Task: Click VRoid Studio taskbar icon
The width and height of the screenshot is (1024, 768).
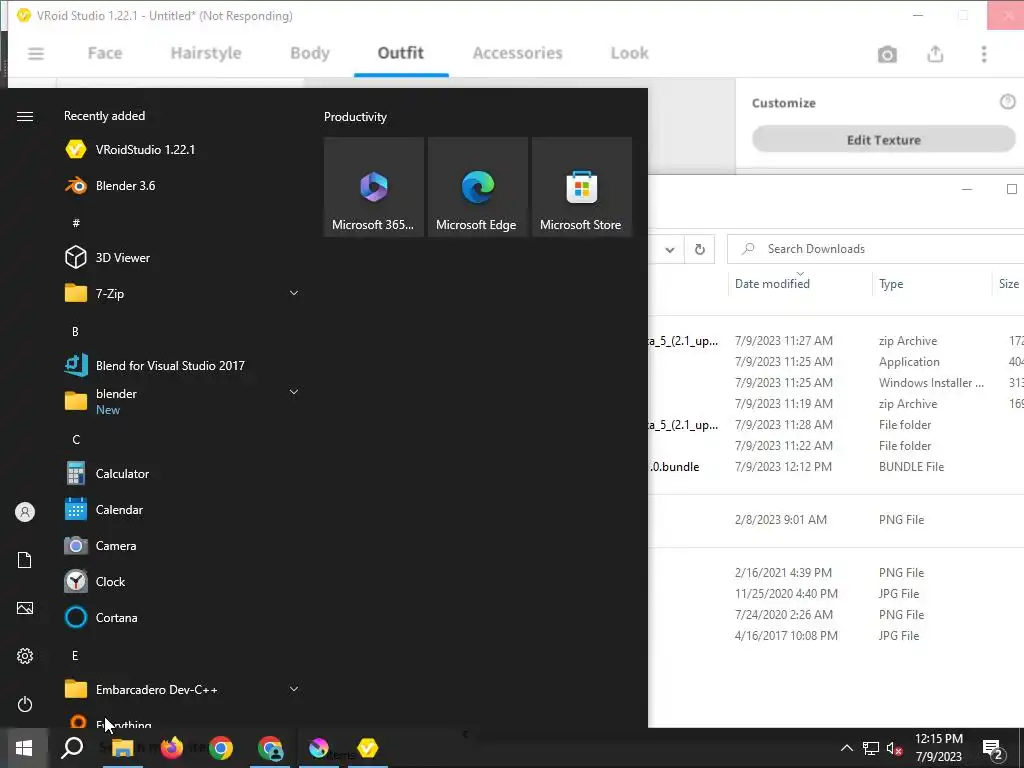Action: tap(368, 748)
